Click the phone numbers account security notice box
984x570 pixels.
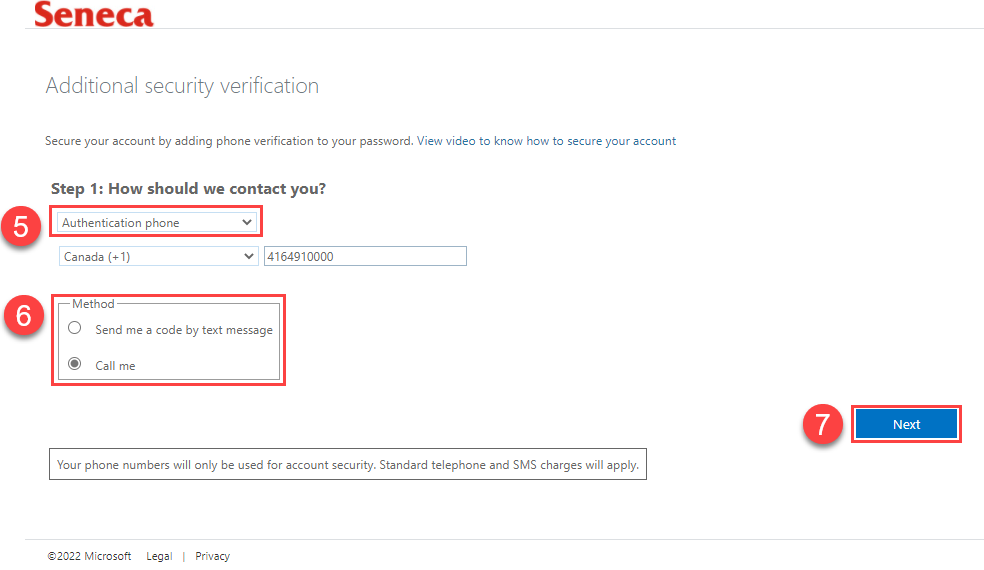tap(348, 465)
